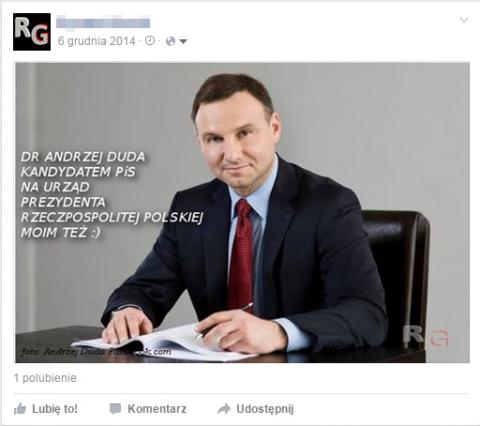Image resolution: width=480 pixels, height=426 pixels.
Task: Open the posted photo of man at desk
Action: tap(242, 212)
